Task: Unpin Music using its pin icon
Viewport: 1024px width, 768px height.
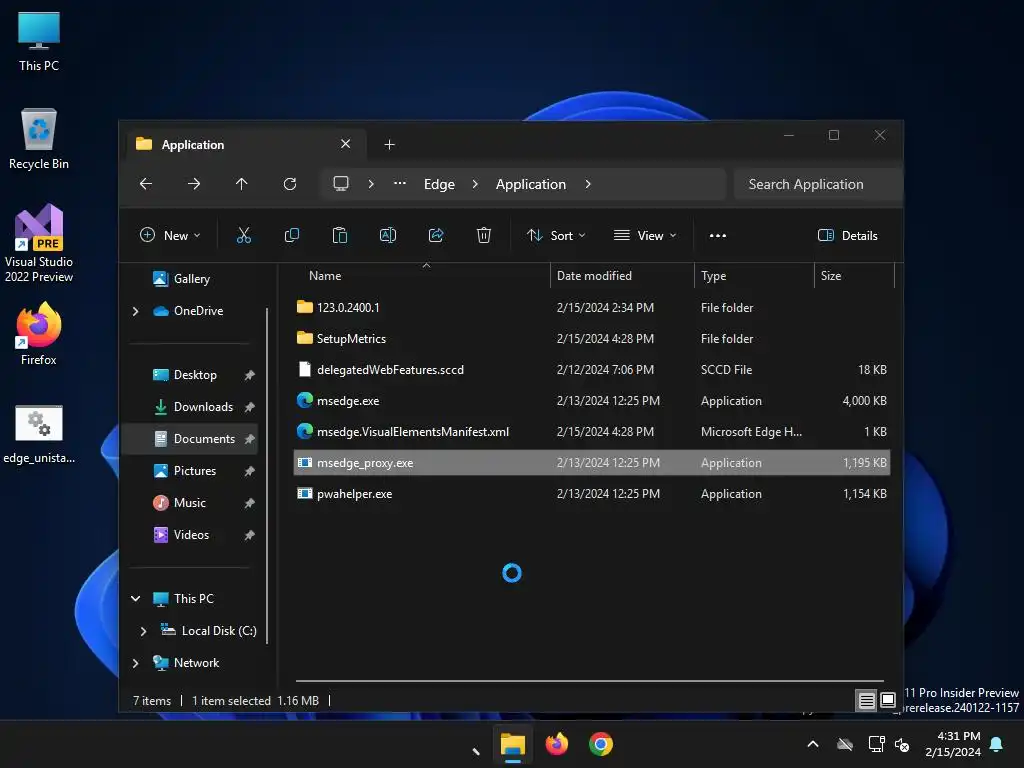Action: [249, 504]
